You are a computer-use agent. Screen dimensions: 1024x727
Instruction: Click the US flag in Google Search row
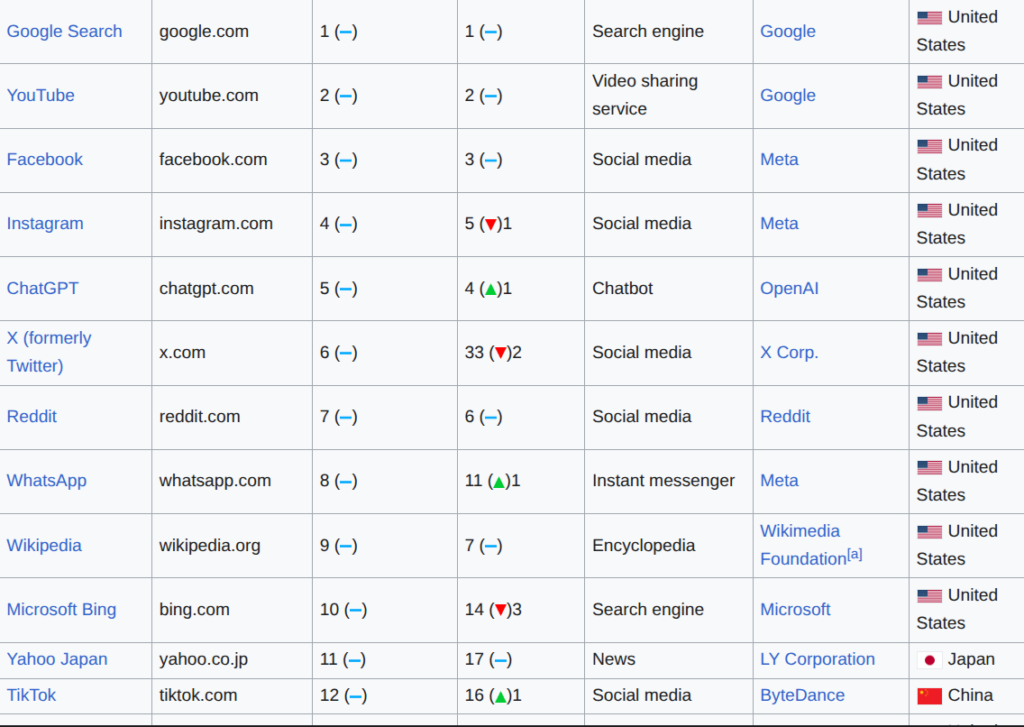coord(929,18)
